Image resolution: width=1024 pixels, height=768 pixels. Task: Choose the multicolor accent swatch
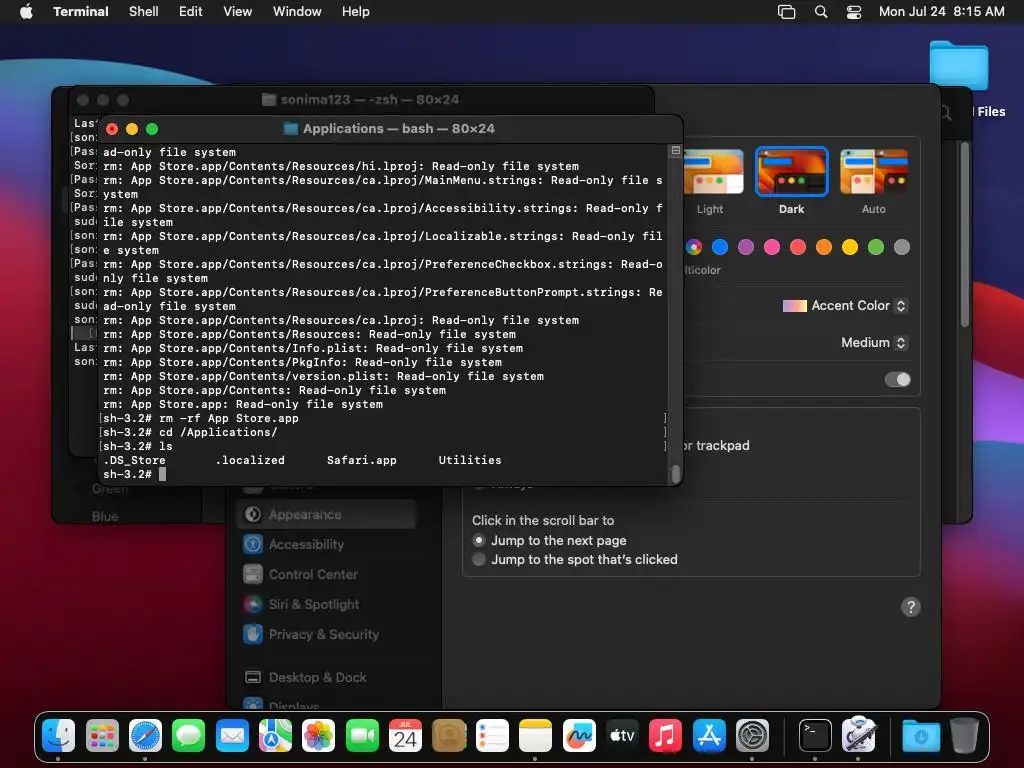[694, 247]
